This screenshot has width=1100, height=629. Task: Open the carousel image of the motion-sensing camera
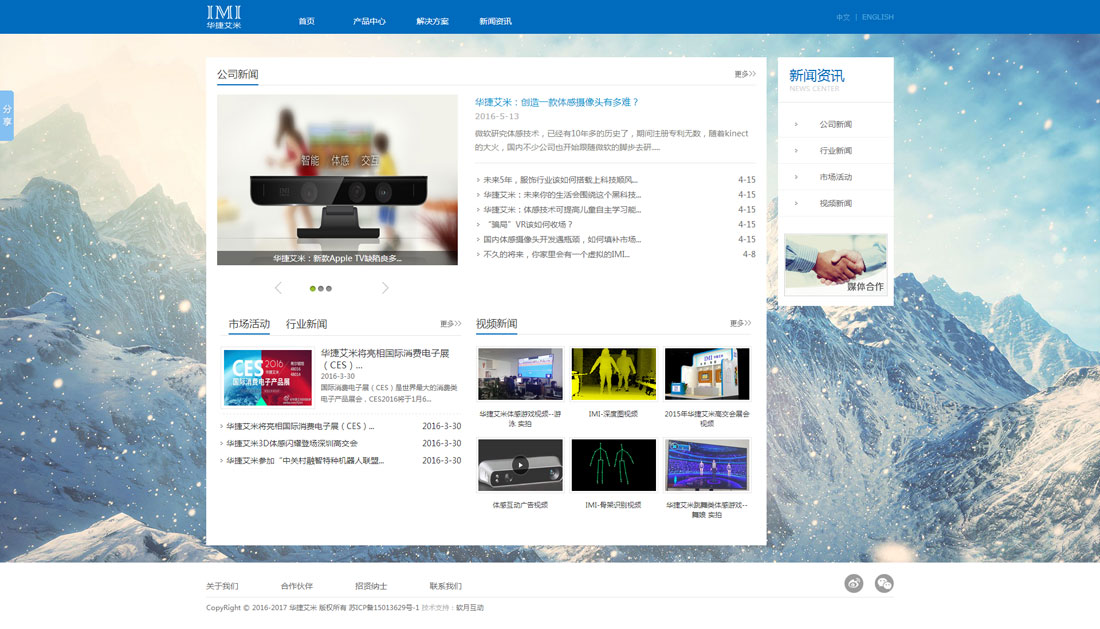(x=337, y=180)
